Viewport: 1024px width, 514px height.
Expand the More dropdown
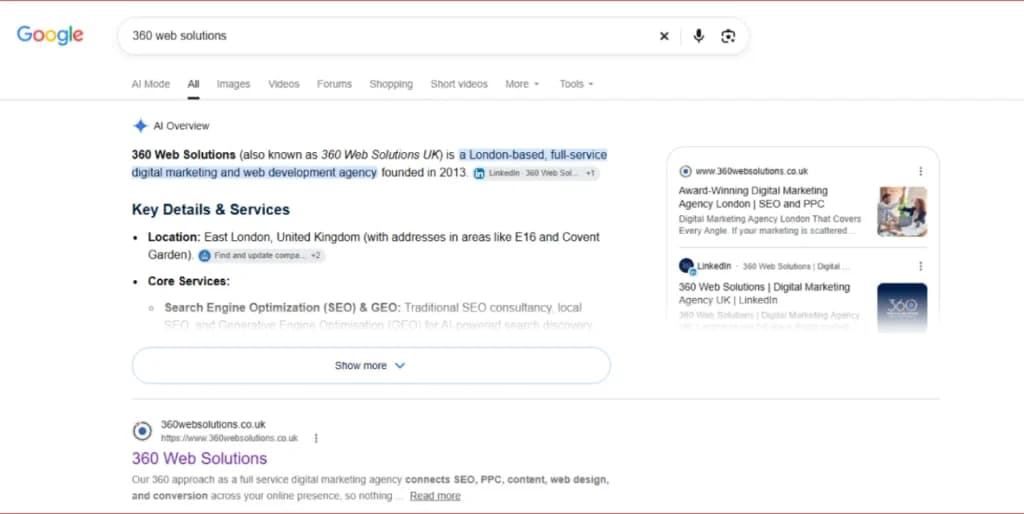pyautogui.click(x=522, y=84)
